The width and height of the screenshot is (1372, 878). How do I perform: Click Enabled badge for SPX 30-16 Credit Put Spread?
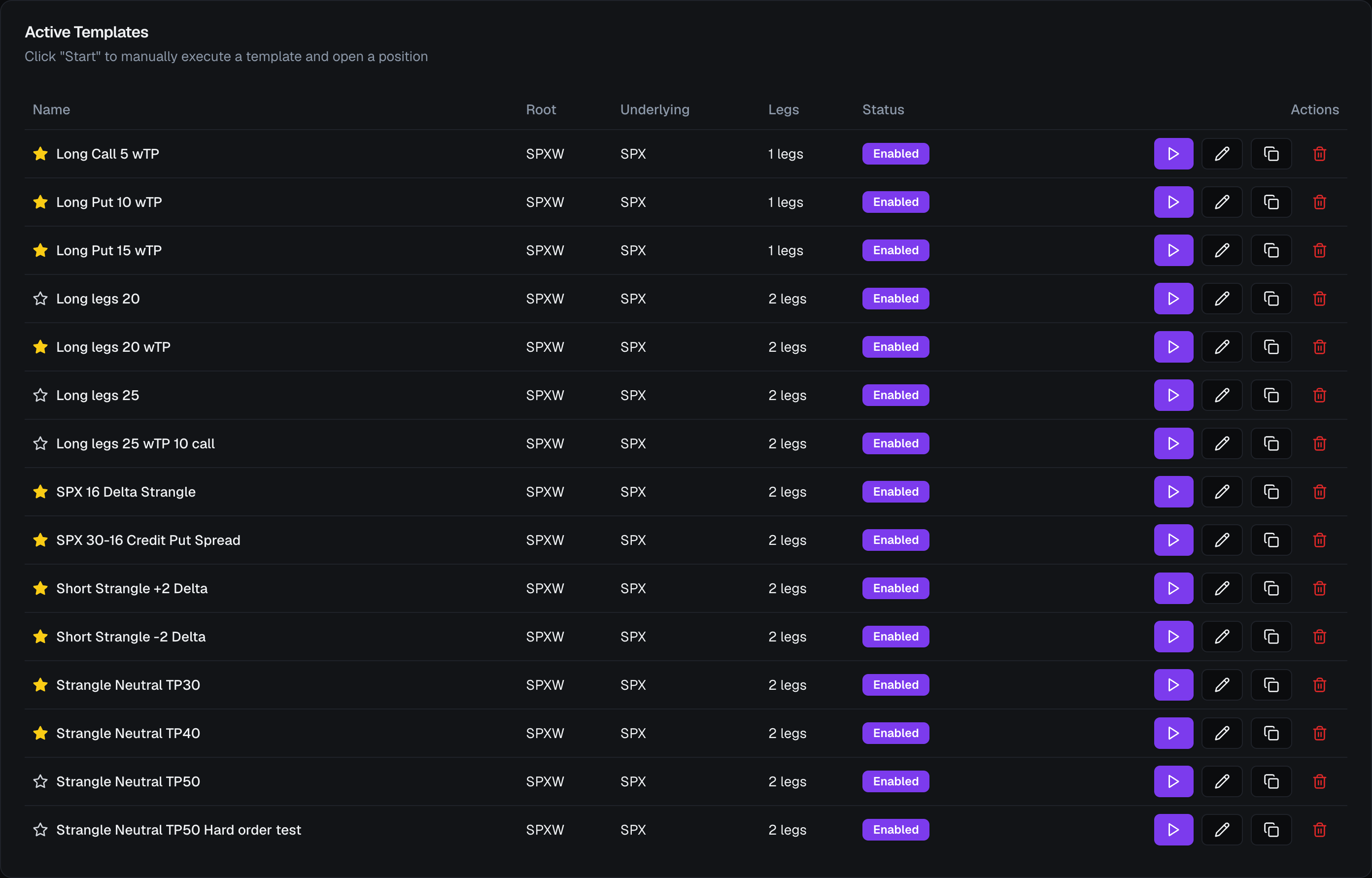tap(895, 540)
